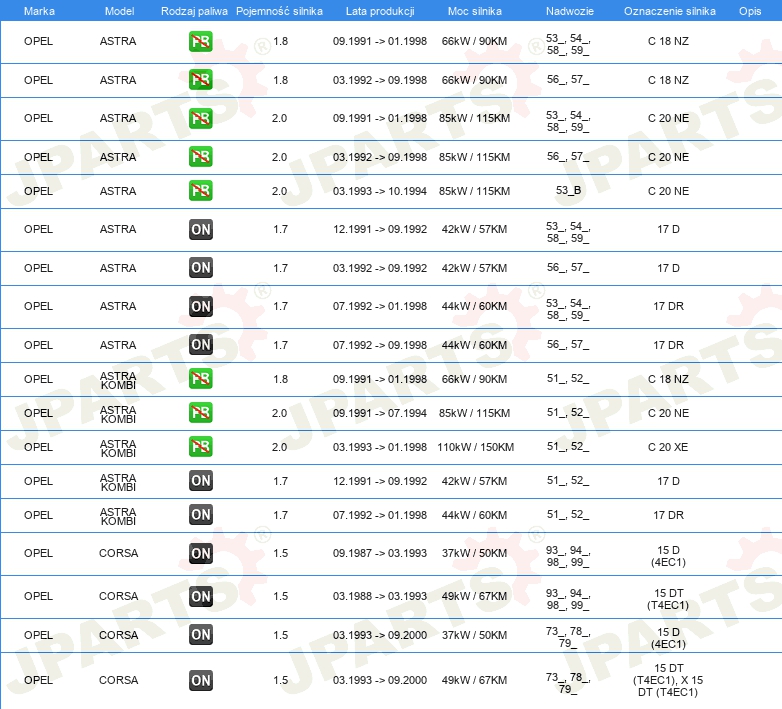Click the ON diesel icon in the 03.1992 -> 09.1992 row
This screenshot has height=709, width=782.
click(x=200, y=268)
